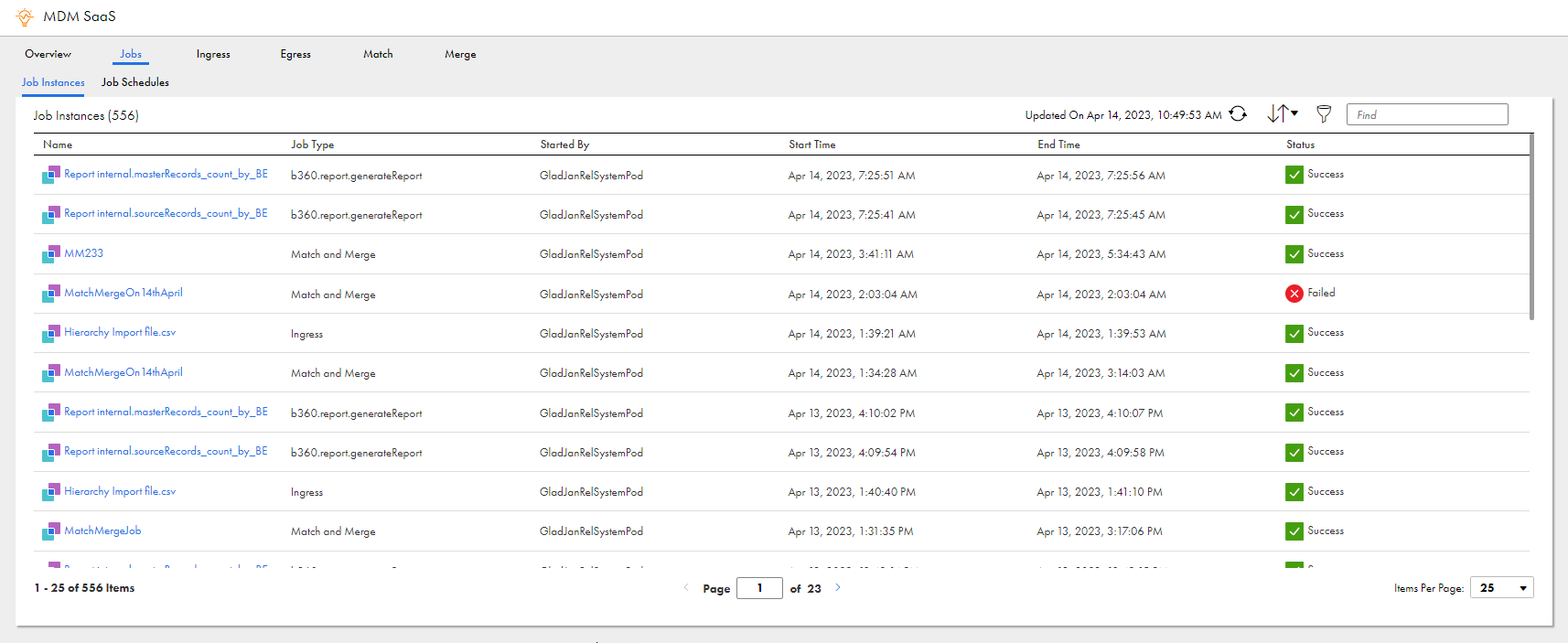1568x643 pixels.
Task: Switch to the Overview tab
Action: (x=48, y=54)
